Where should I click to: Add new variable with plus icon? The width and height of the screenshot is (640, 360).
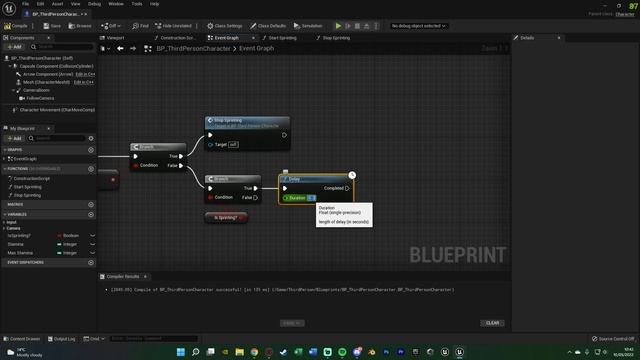click(91, 214)
